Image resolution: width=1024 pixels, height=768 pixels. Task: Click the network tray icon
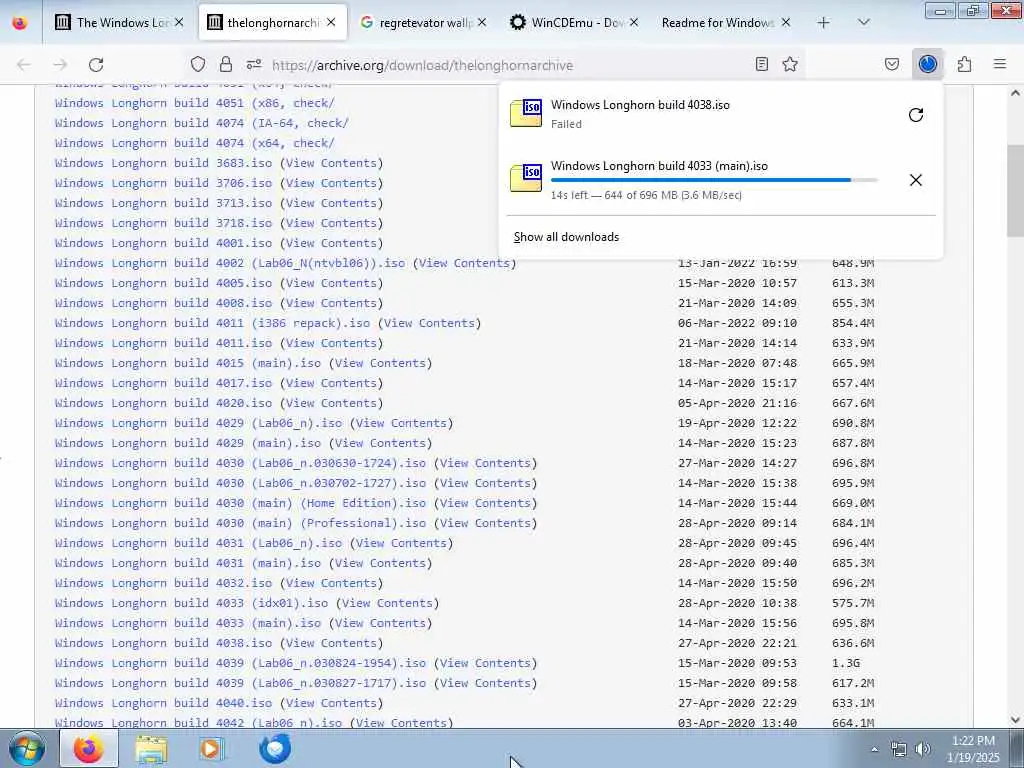[899, 750]
